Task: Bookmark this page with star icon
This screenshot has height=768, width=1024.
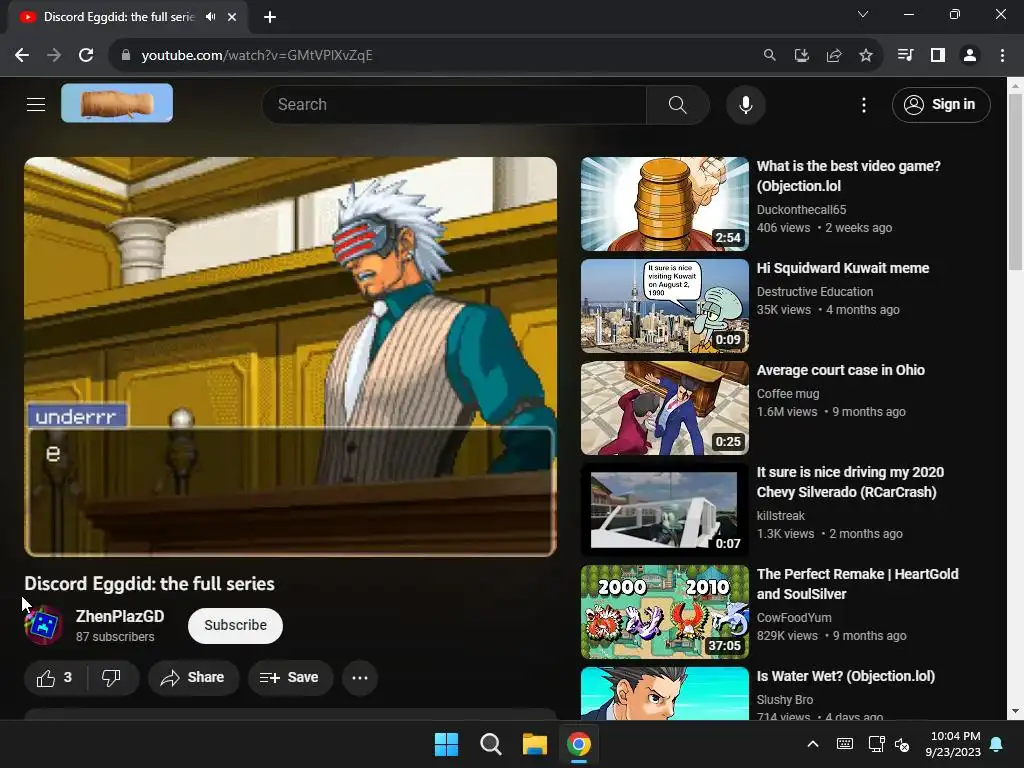Action: (x=865, y=56)
